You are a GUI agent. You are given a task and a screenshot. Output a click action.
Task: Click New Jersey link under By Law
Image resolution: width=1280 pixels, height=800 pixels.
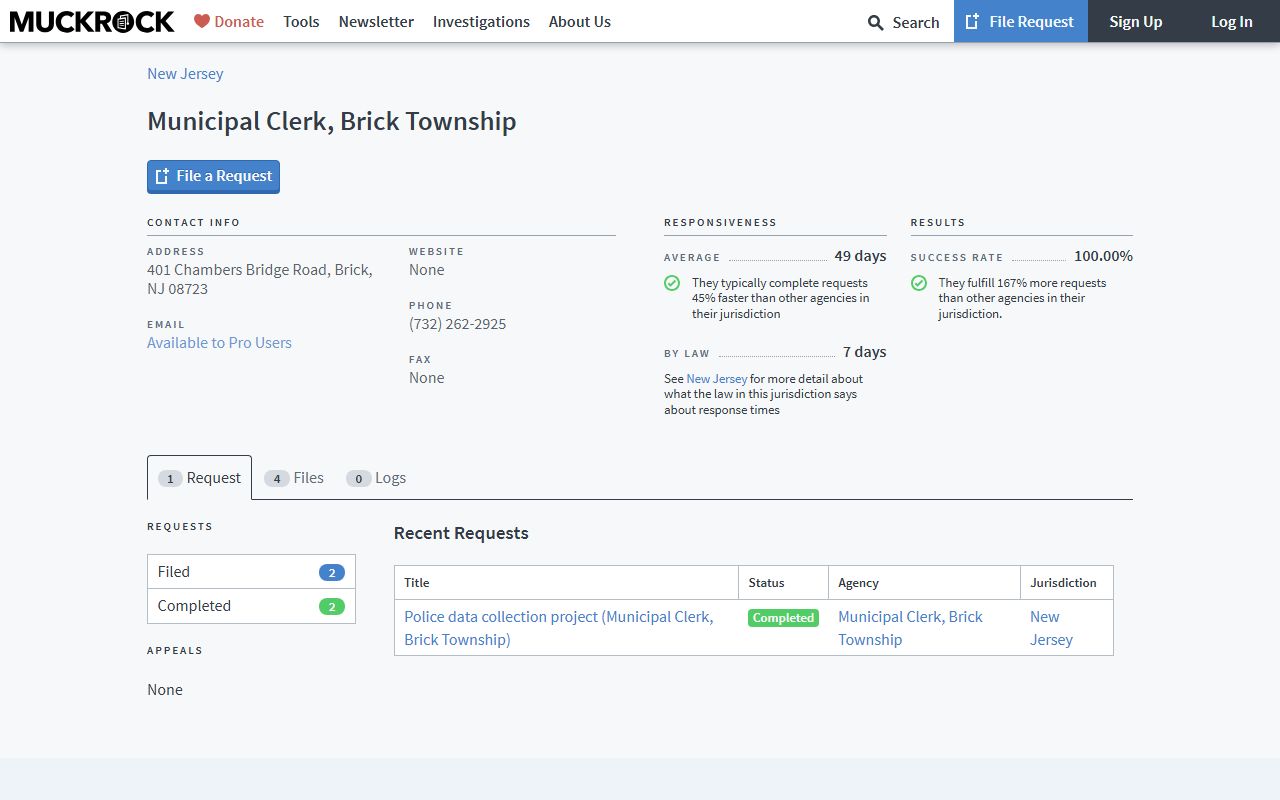coord(716,379)
